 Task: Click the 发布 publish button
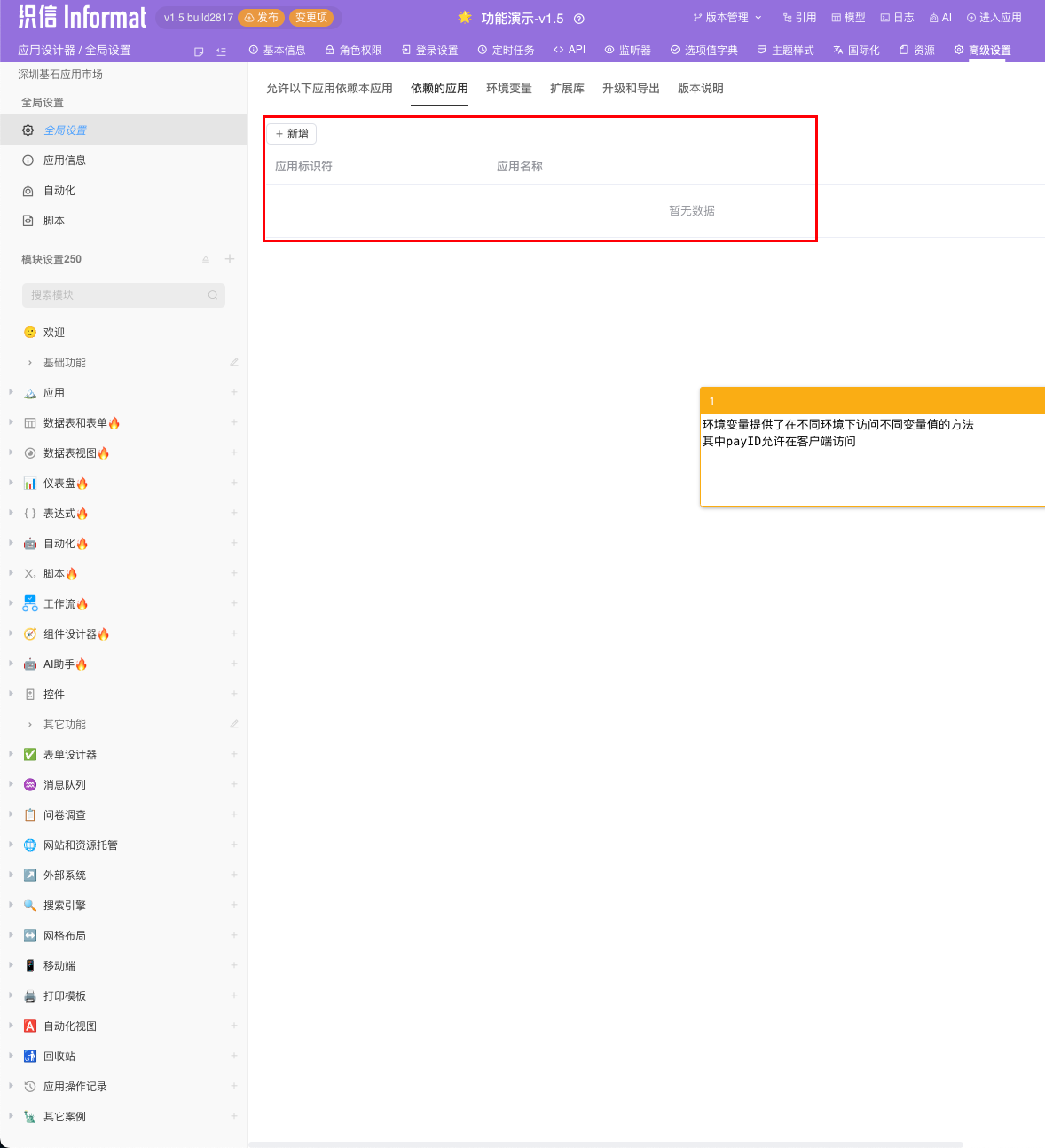pyautogui.click(x=262, y=17)
